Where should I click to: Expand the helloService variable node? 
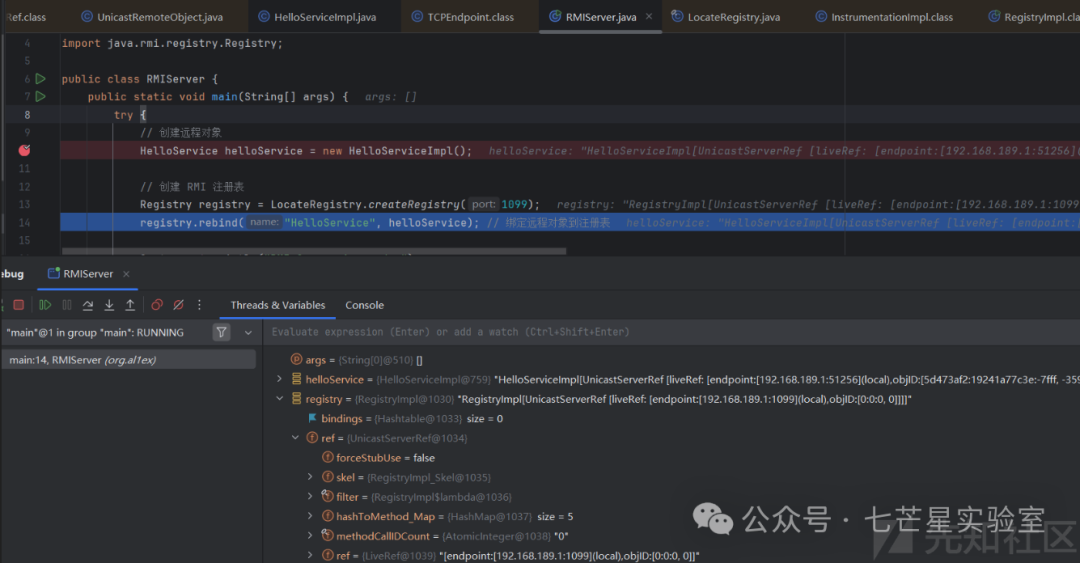(x=279, y=379)
